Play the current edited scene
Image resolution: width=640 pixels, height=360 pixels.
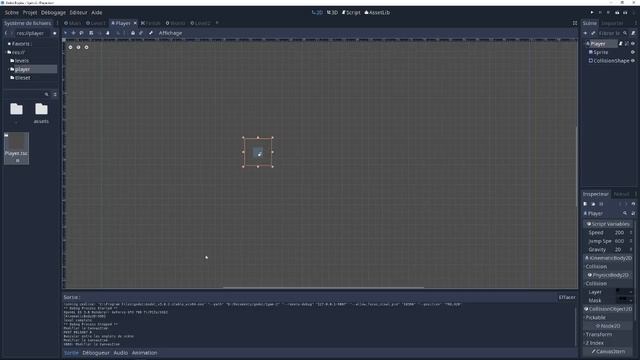[x=617, y=13]
